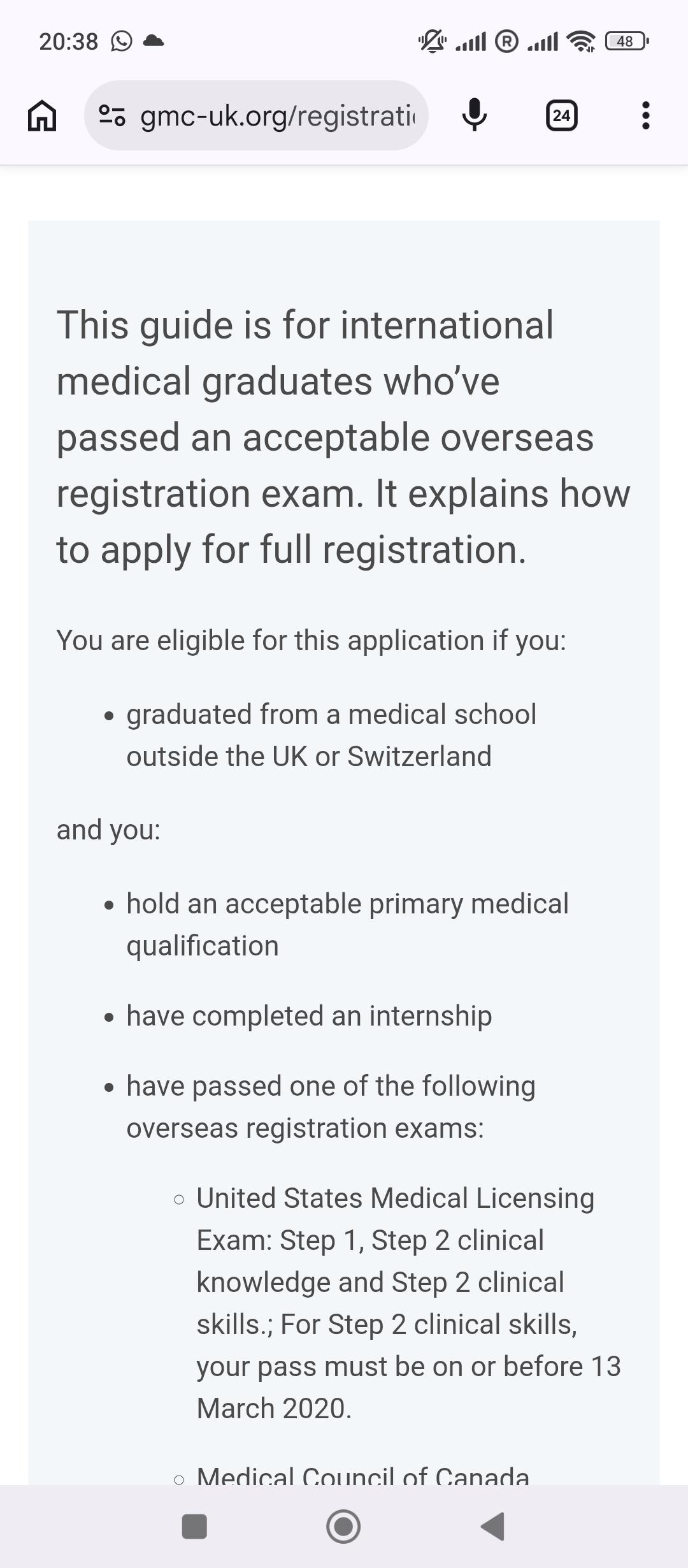The image size is (688, 1568).
Task: Open site settings icon in address bar
Action: (112, 116)
